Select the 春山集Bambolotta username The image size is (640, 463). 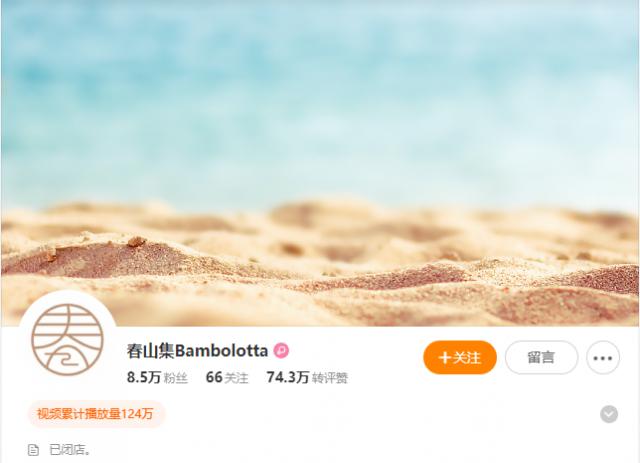pos(197,351)
